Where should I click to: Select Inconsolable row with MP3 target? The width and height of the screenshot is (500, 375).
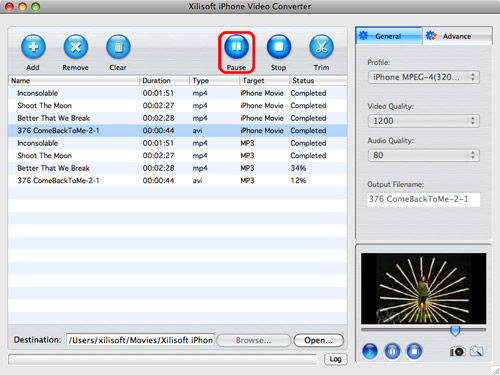(177, 143)
